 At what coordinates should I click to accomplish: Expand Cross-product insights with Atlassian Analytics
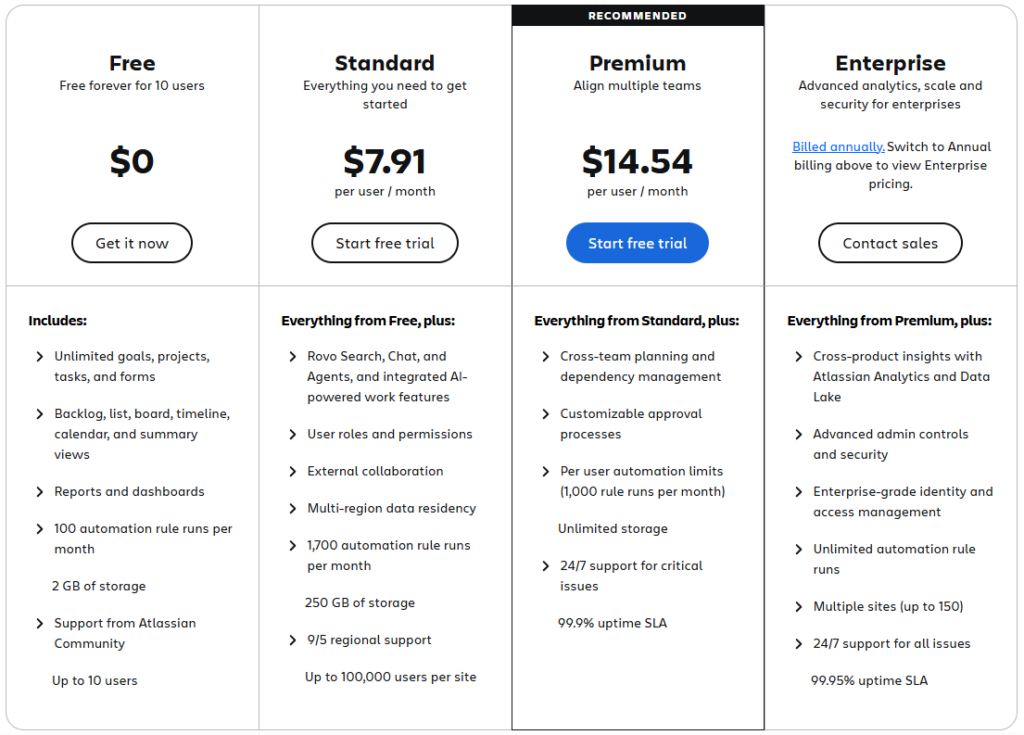click(x=798, y=356)
